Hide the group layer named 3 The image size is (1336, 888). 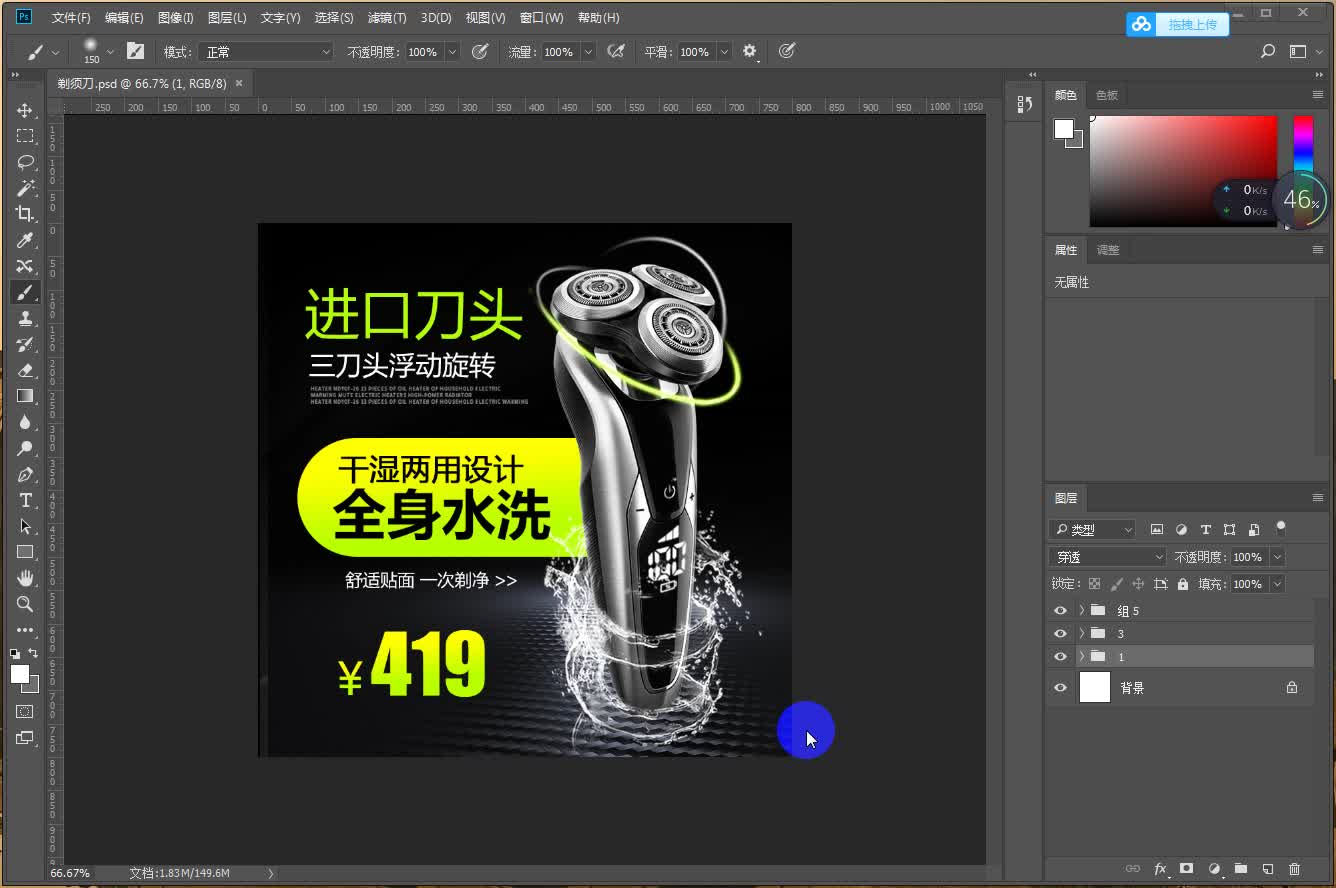[x=1060, y=633]
